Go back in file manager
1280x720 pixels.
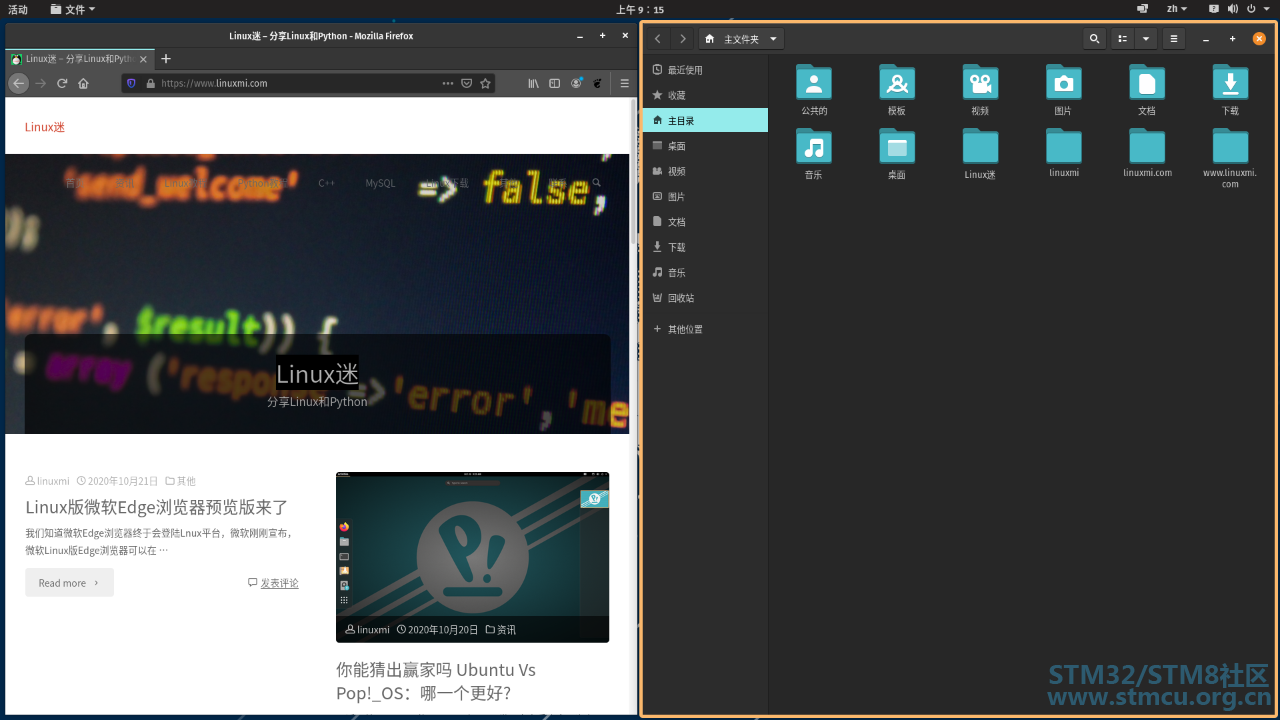(657, 39)
